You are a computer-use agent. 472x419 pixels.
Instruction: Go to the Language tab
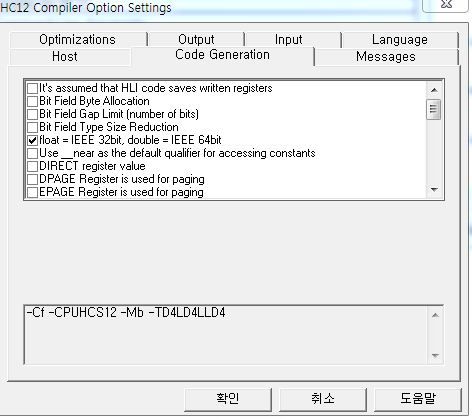(400, 40)
